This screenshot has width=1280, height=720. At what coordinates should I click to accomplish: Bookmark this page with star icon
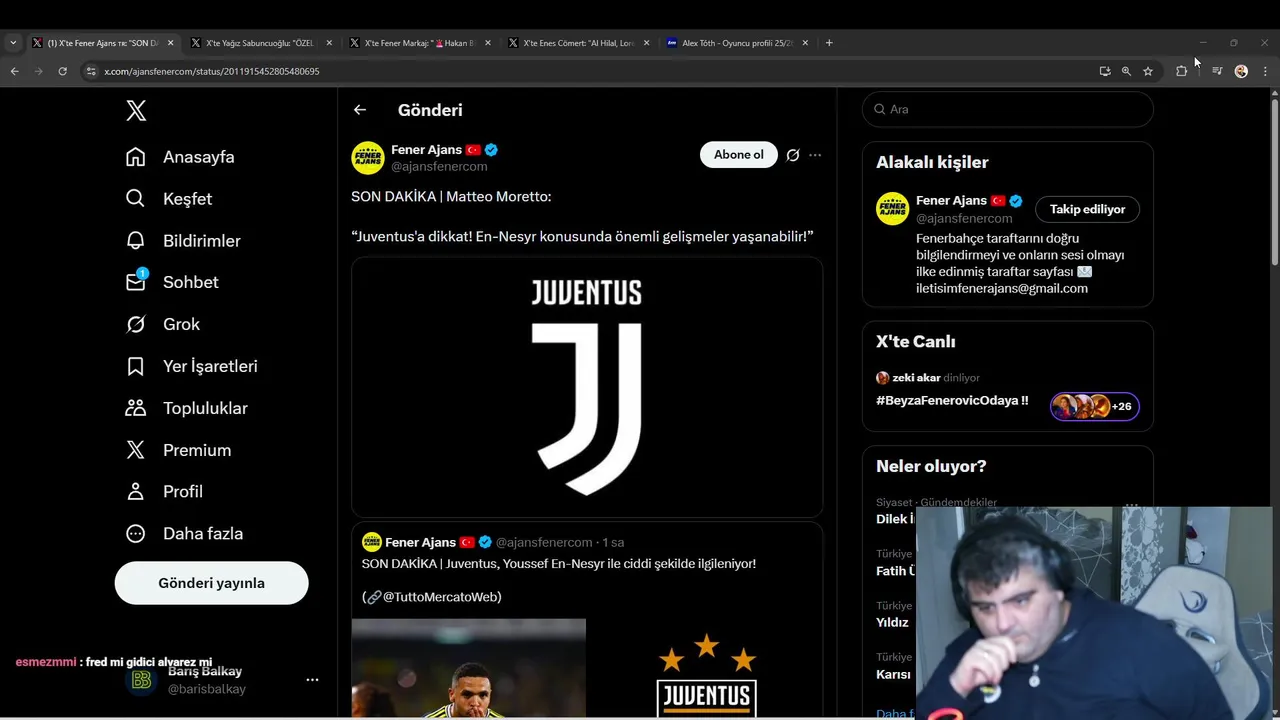(1148, 71)
